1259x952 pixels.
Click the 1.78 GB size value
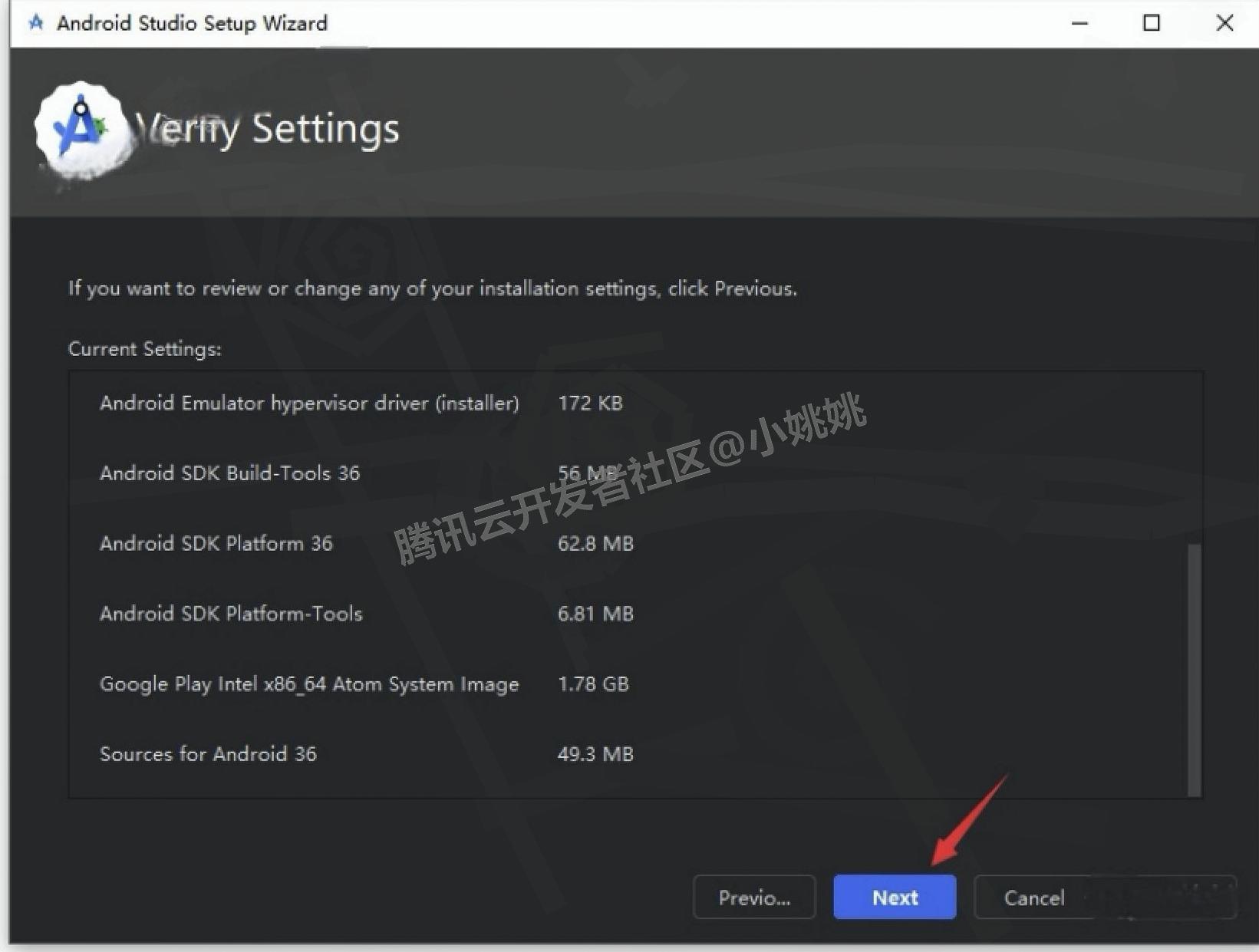[593, 684]
